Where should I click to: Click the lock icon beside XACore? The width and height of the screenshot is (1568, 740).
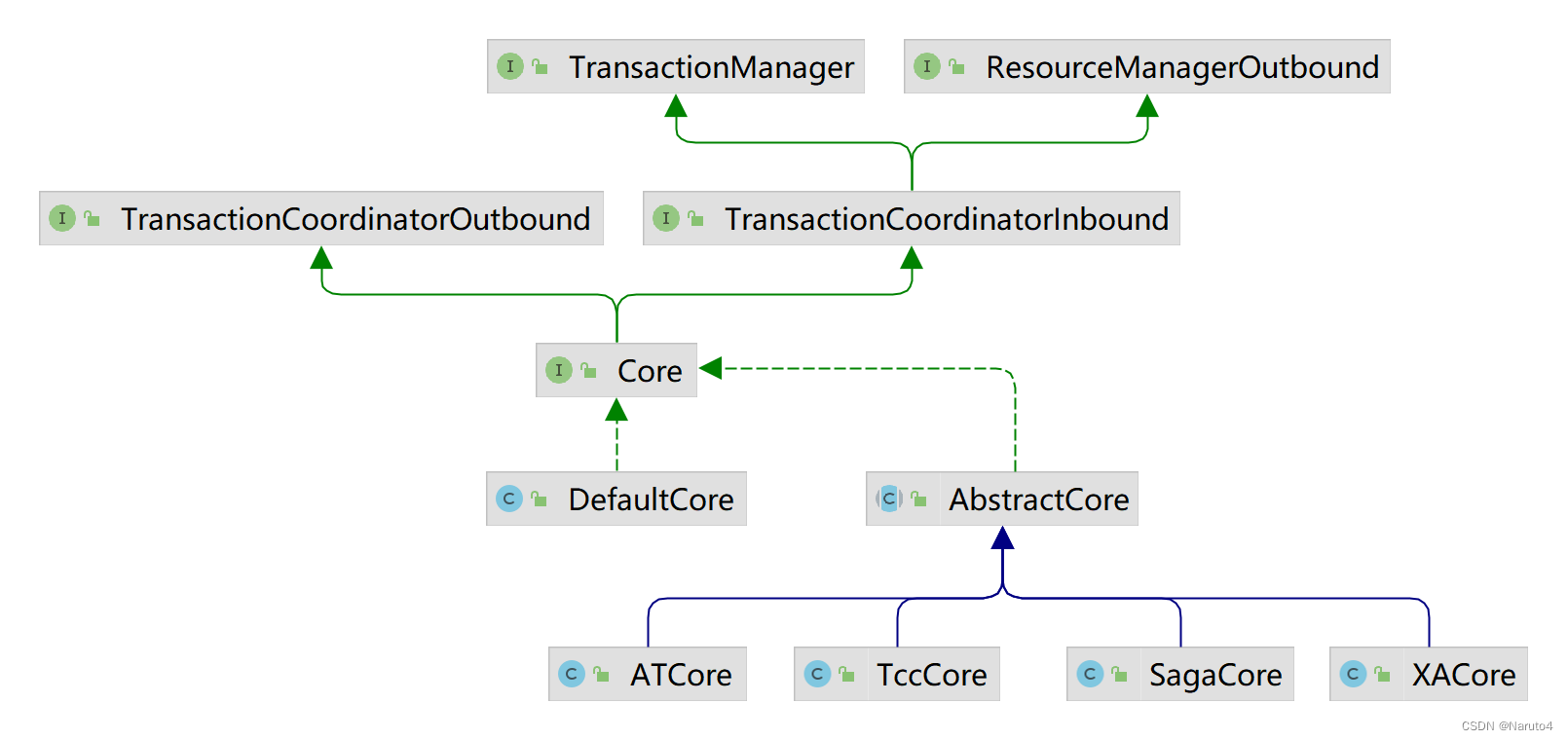coord(1382,673)
